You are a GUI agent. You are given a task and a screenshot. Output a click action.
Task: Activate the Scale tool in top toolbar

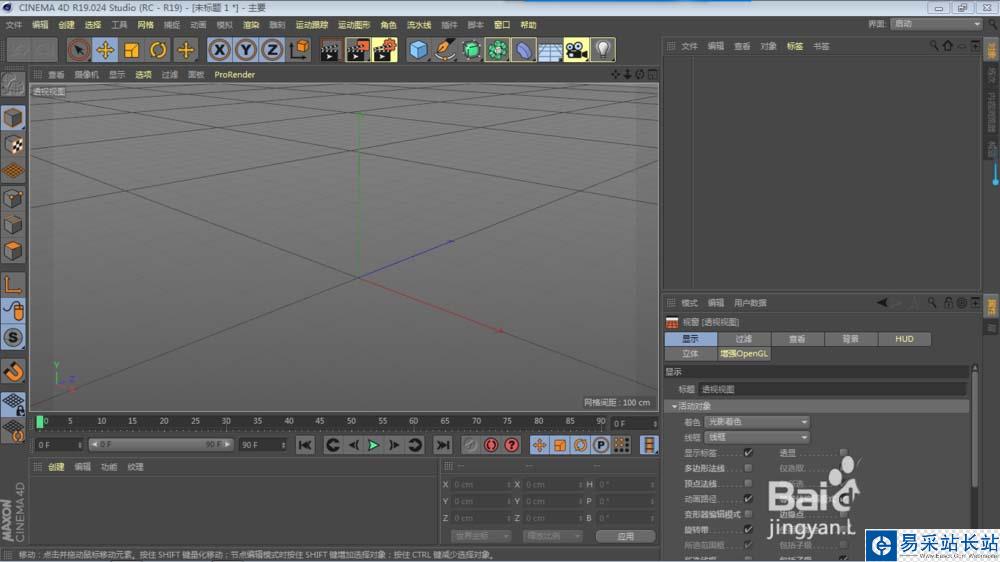[132, 50]
